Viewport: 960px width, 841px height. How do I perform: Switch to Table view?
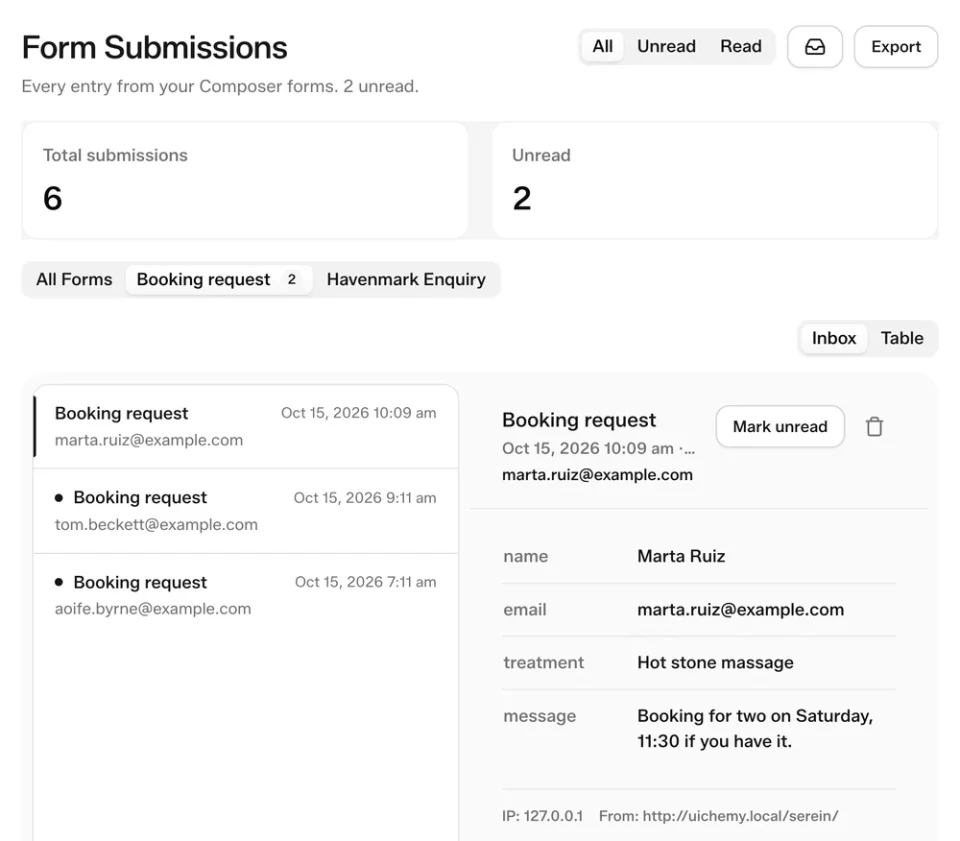pos(902,338)
